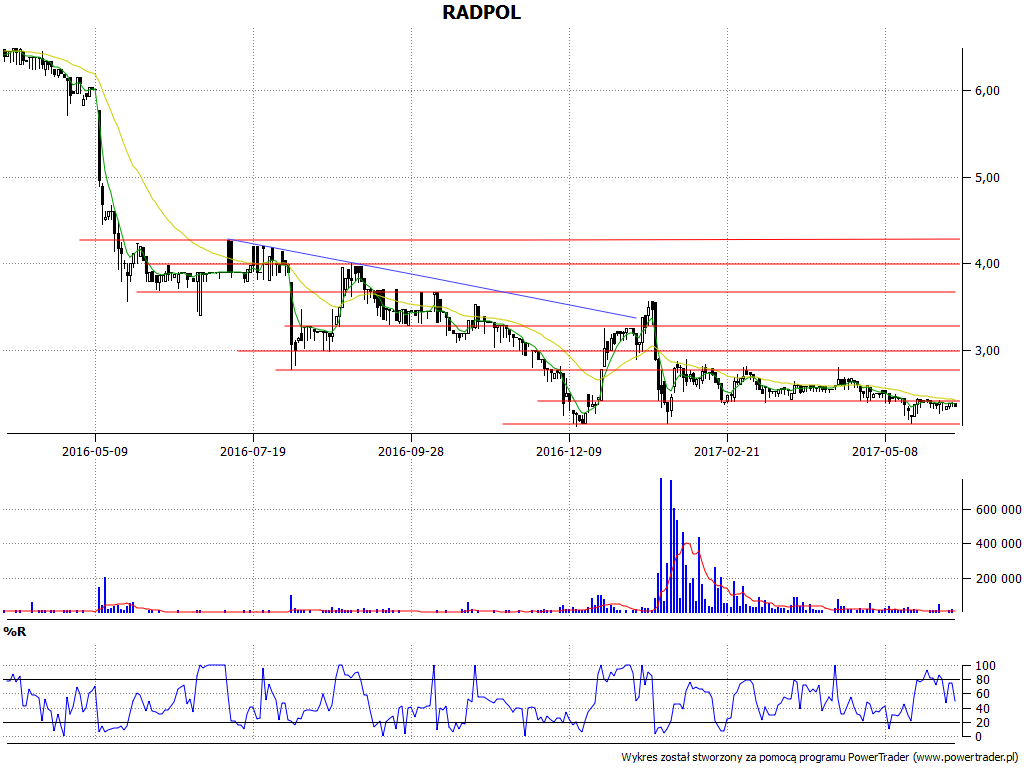Click the blue descending trend line

point(432,279)
